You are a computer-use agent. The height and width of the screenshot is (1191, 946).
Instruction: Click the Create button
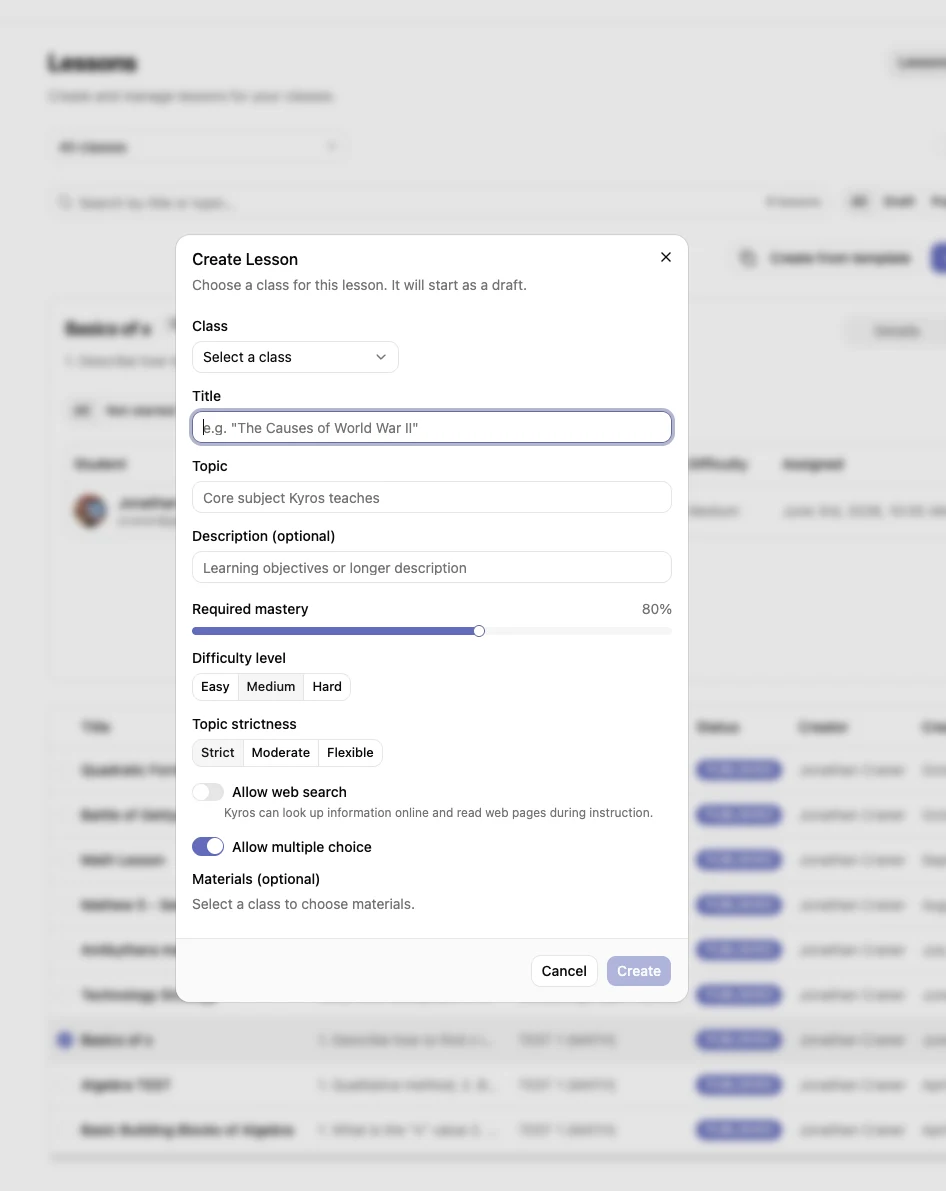[x=638, y=971]
